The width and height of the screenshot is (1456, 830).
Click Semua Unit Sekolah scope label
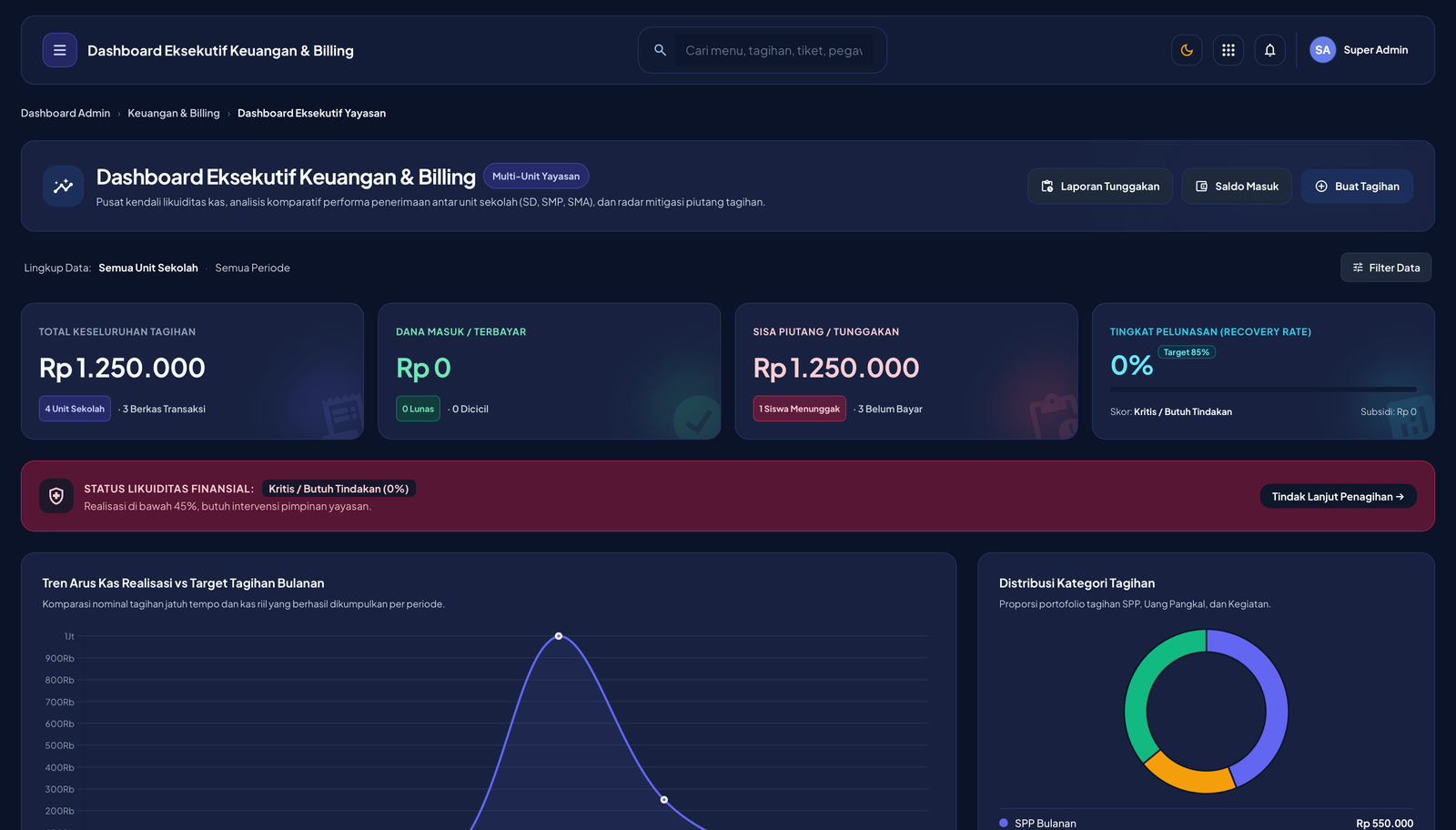148,268
